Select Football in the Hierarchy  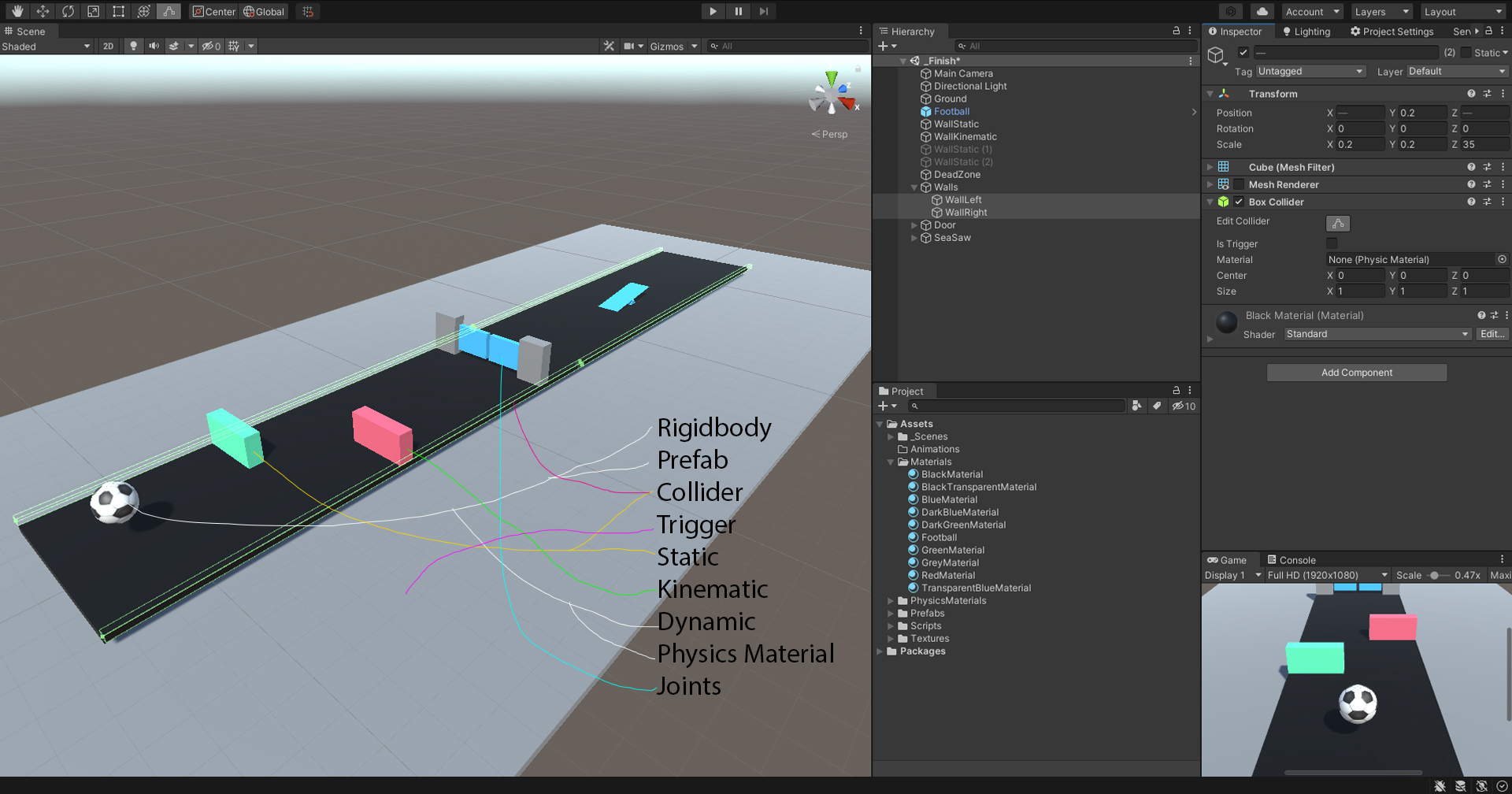click(951, 112)
